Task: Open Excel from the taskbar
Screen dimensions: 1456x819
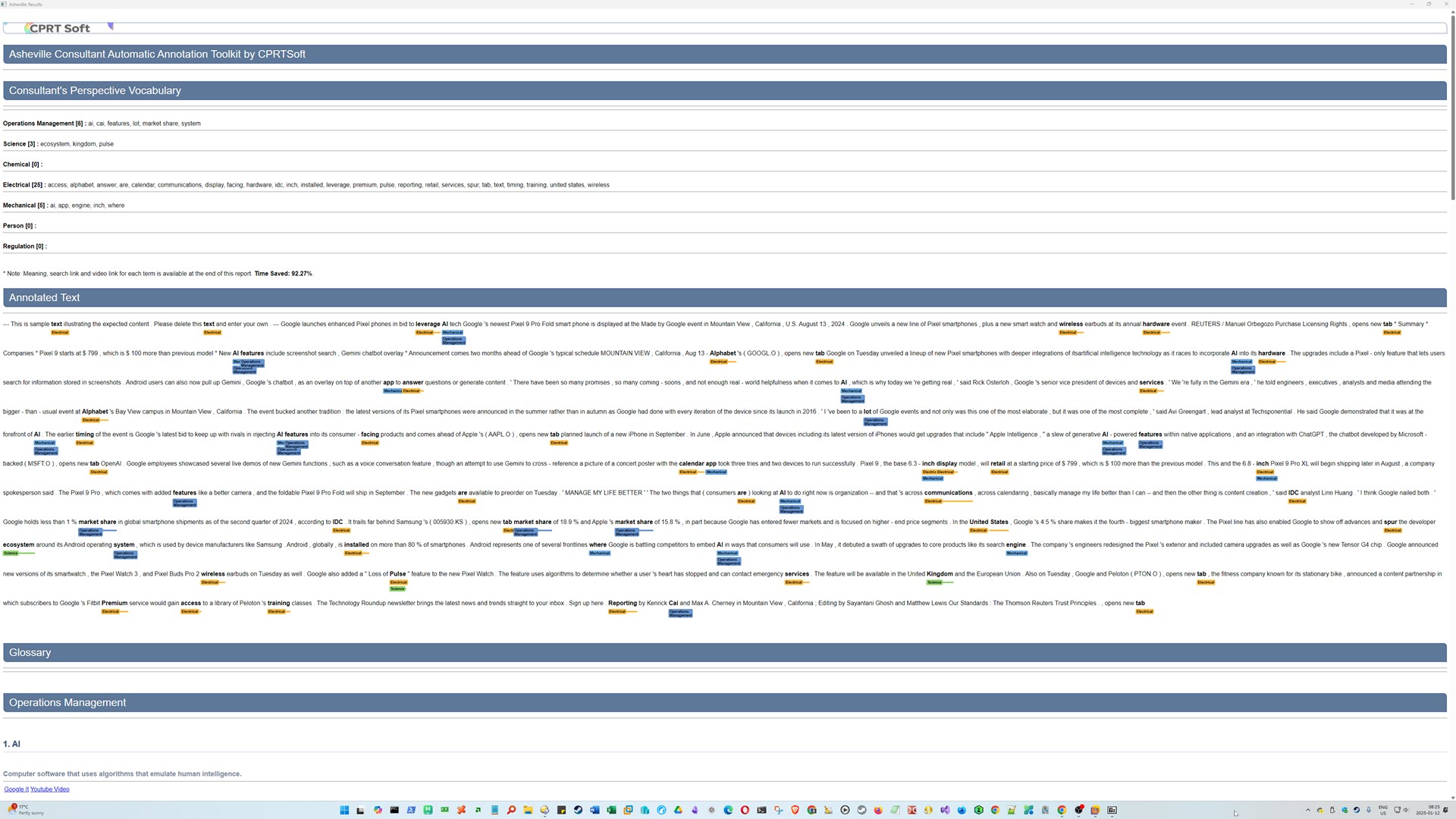Action: pos(611,810)
